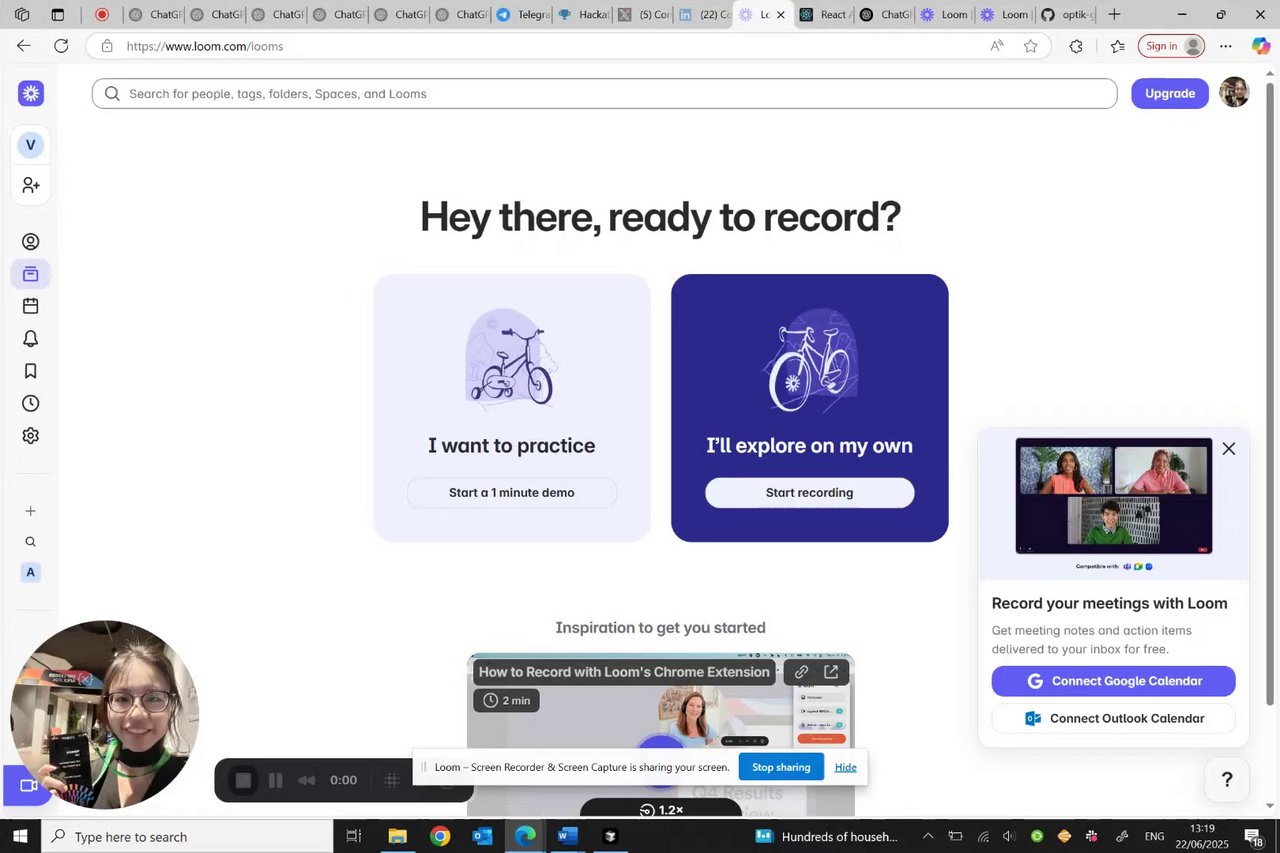Viewport: 1280px width, 853px height.
Task: Open the meeting preview thumbnail in the popup
Action: (1113, 496)
